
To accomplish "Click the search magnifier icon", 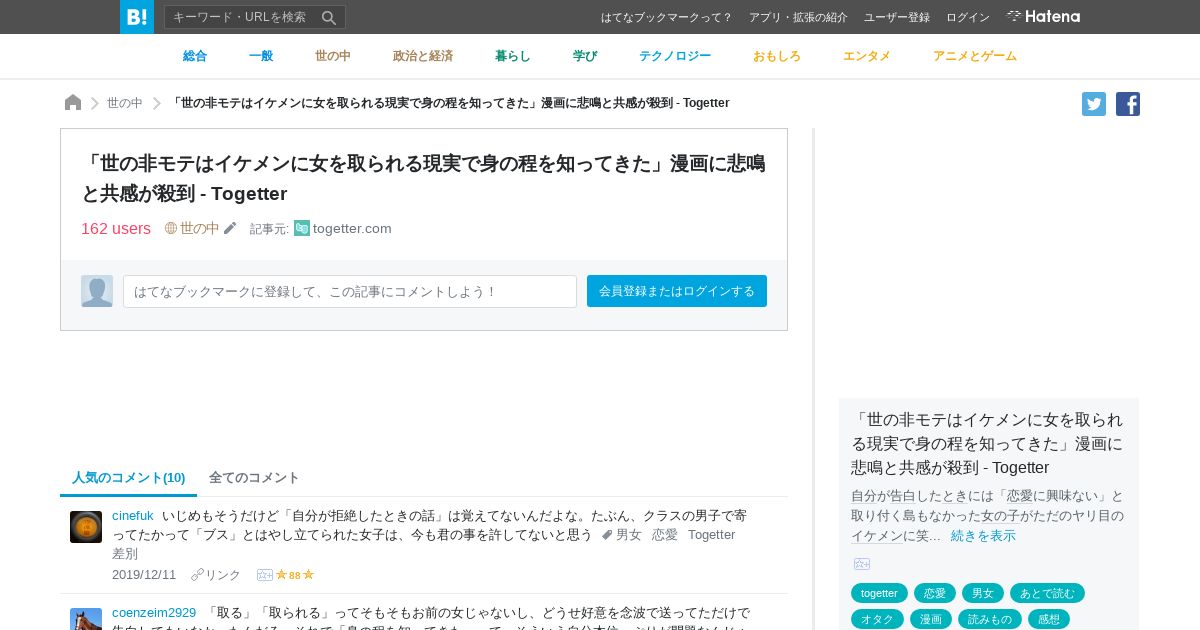I will (329, 17).
